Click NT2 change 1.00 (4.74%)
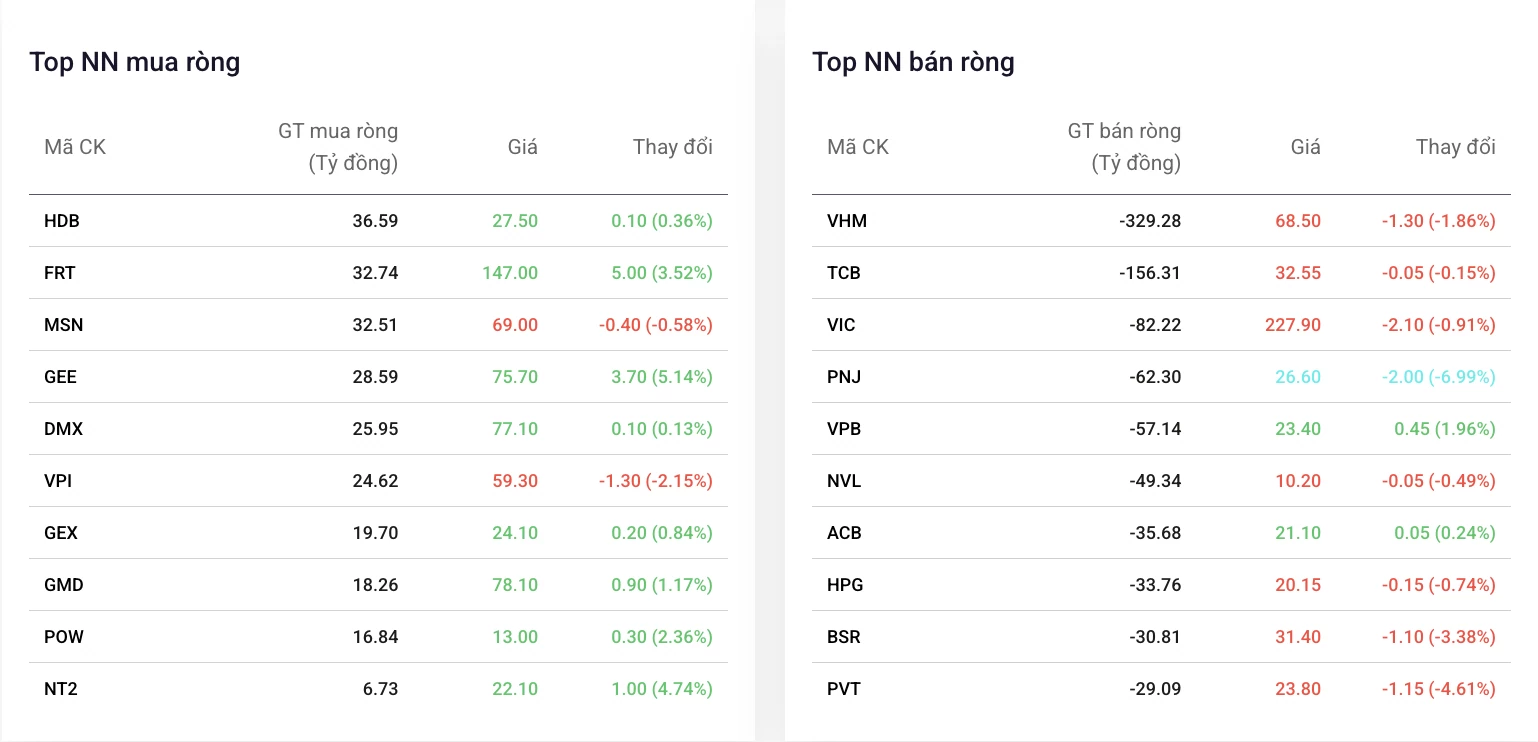Image resolution: width=1538 pixels, height=742 pixels. 662,689
